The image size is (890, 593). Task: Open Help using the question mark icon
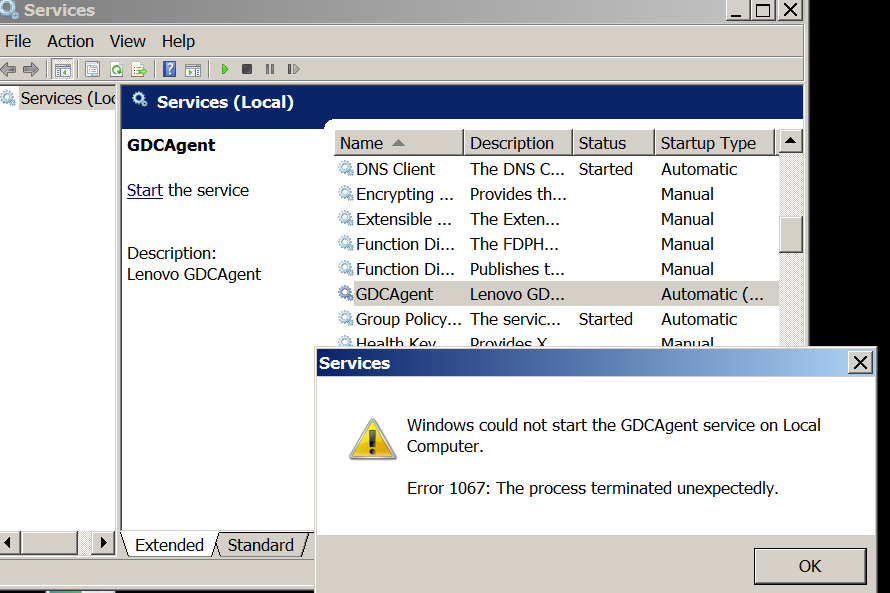(x=170, y=69)
